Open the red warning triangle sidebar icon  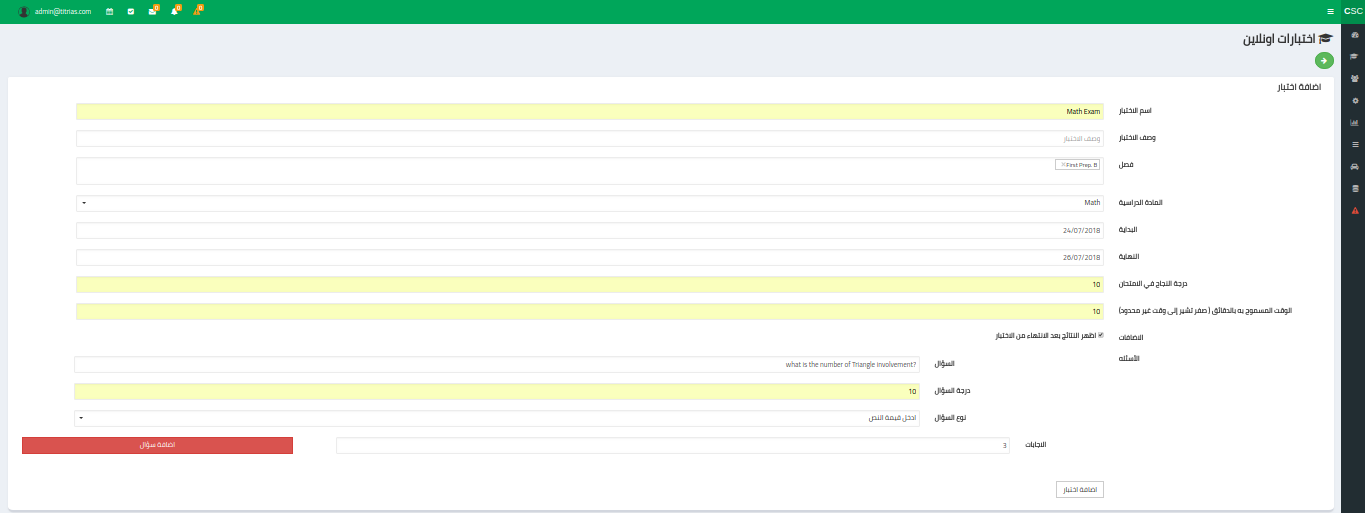point(1355,210)
